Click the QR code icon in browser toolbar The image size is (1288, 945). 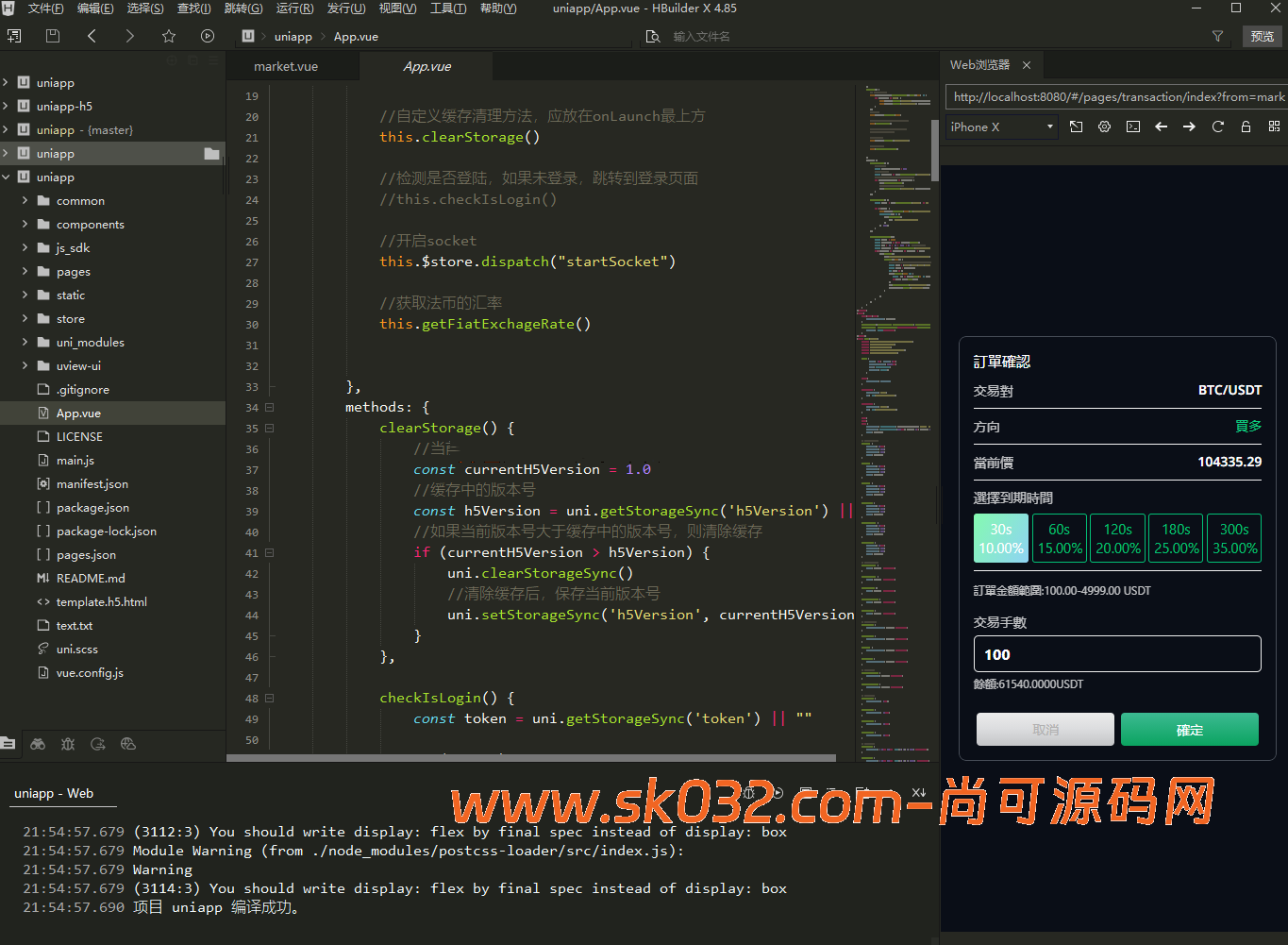point(1274,127)
